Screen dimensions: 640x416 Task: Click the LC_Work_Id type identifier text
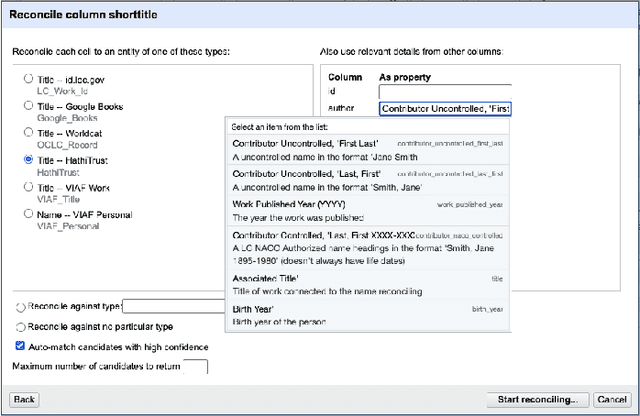pyautogui.click(x=62, y=91)
